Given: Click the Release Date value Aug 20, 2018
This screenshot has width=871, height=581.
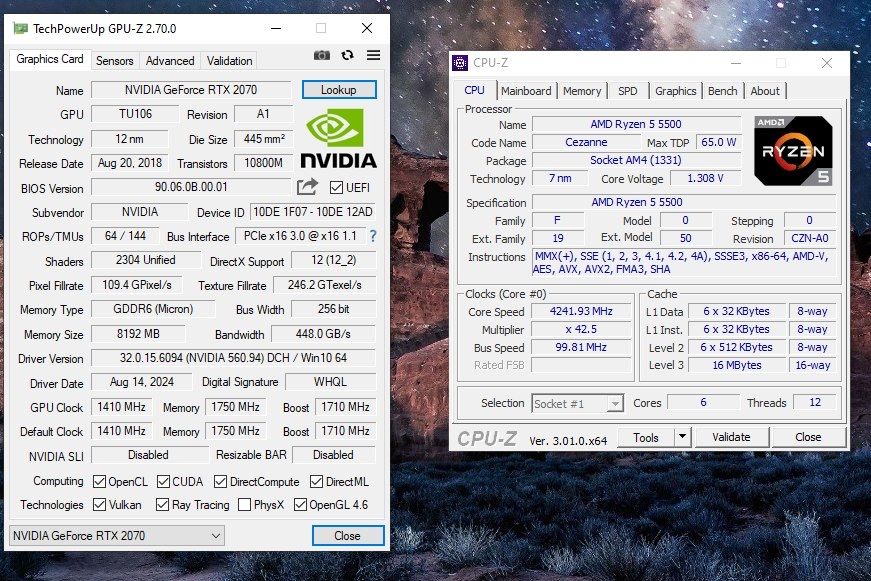Looking at the screenshot, I should pos(130,163).
